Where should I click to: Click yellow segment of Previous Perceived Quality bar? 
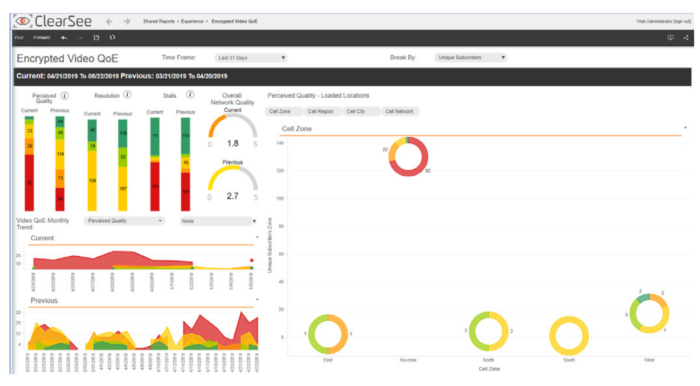pos(60,154)
